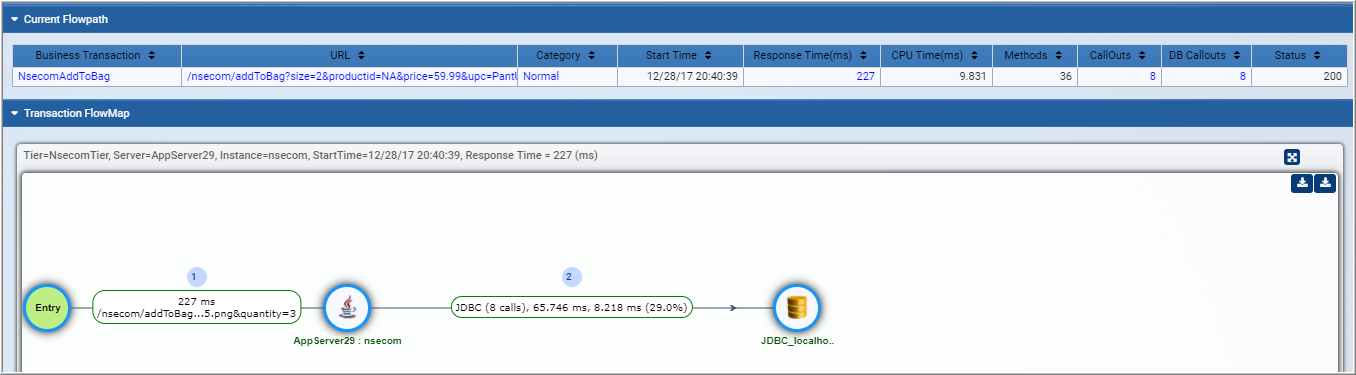
Task: Click the 36 methods cell
Action: pyautogui.click(x=1035, y=76)
